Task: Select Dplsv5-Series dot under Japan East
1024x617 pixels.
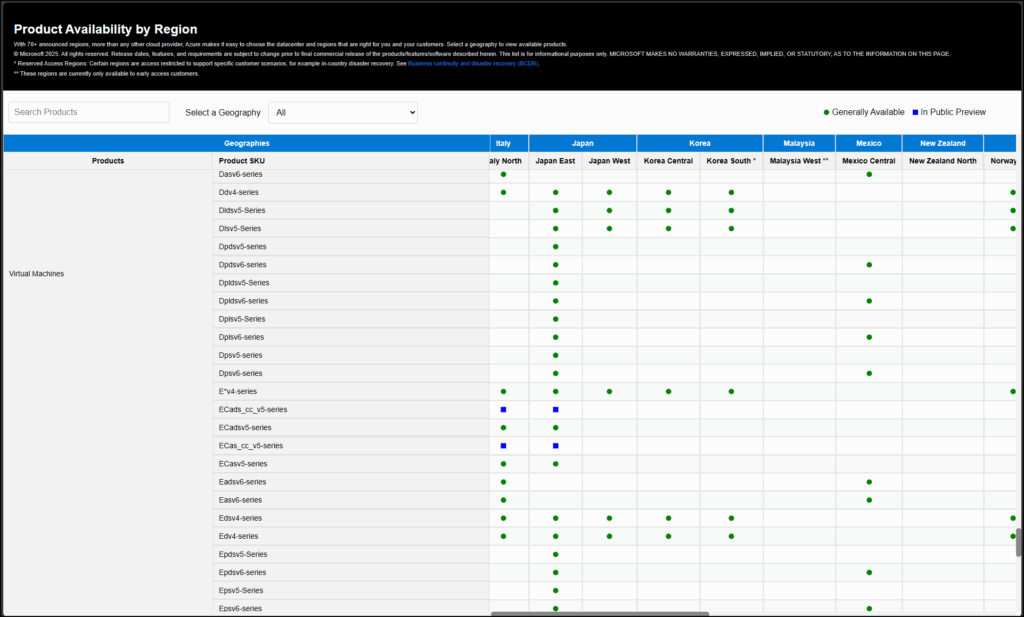Action: [x=556, y=319]
